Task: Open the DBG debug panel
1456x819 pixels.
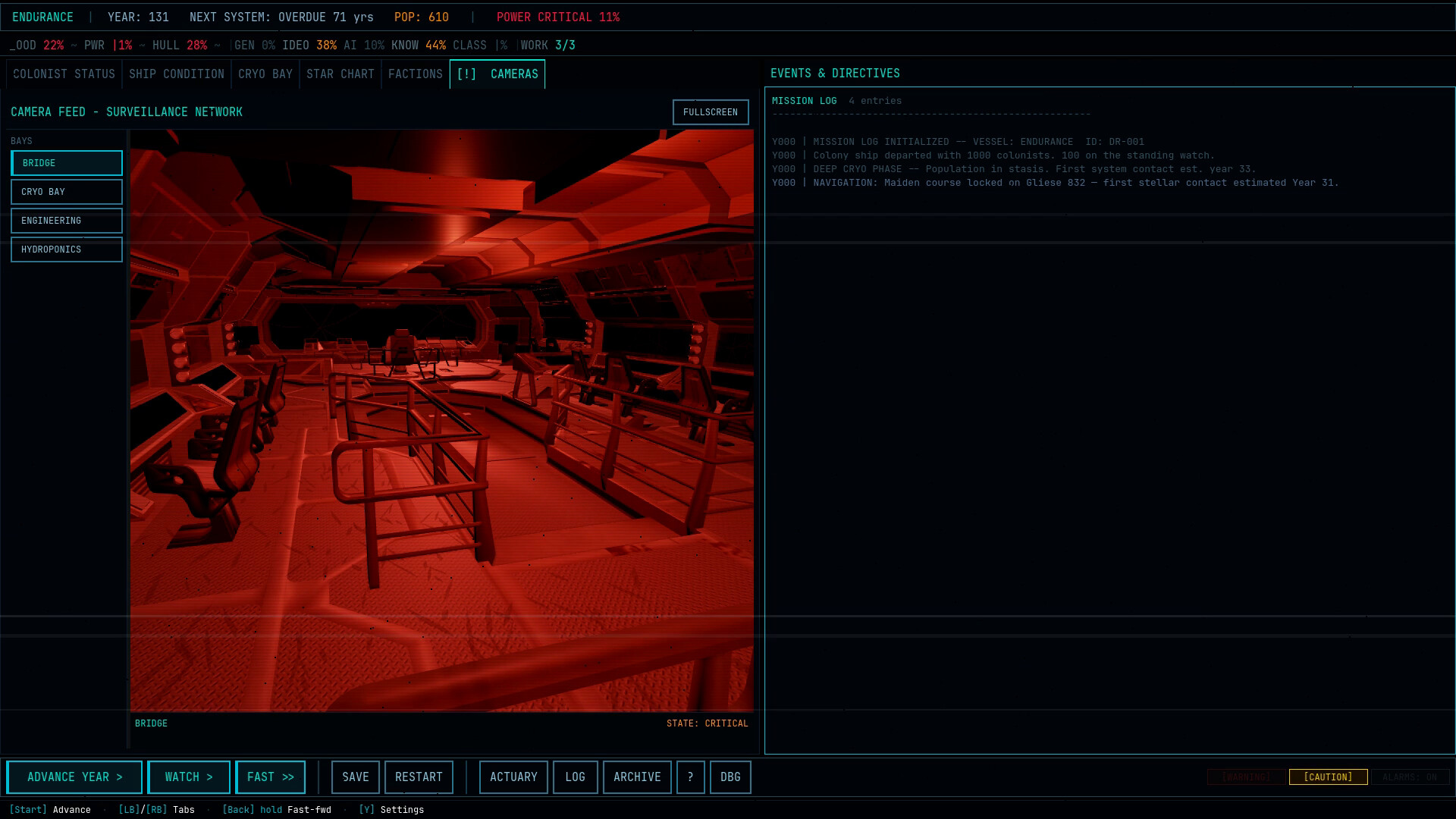Action: (x=730, y=777)
